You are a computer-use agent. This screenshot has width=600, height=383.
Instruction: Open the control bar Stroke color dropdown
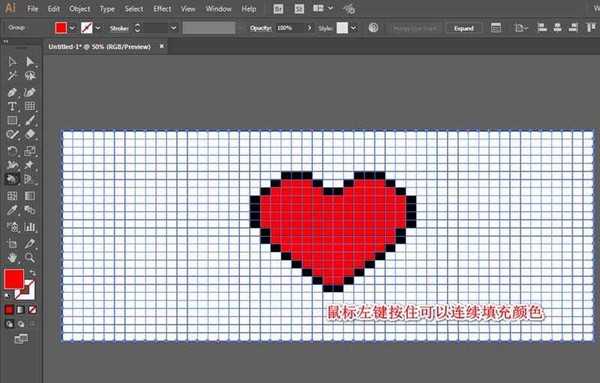point(98,28)
